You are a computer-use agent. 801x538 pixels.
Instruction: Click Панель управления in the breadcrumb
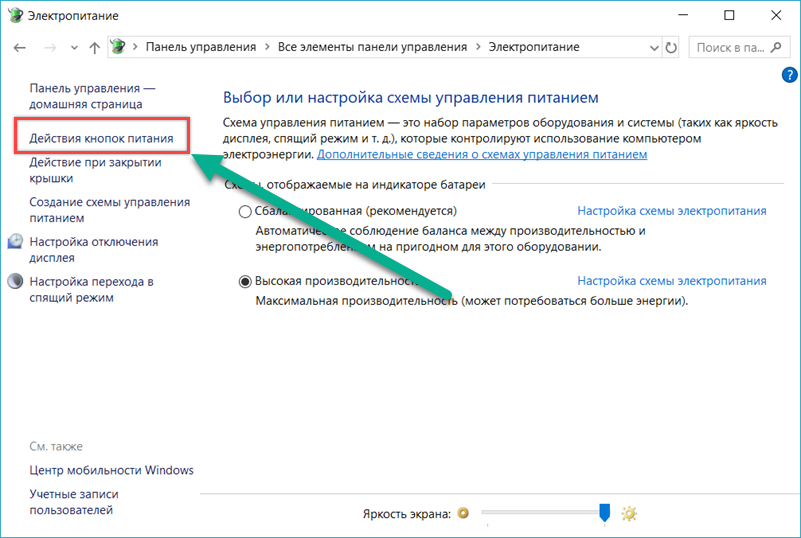201,47
